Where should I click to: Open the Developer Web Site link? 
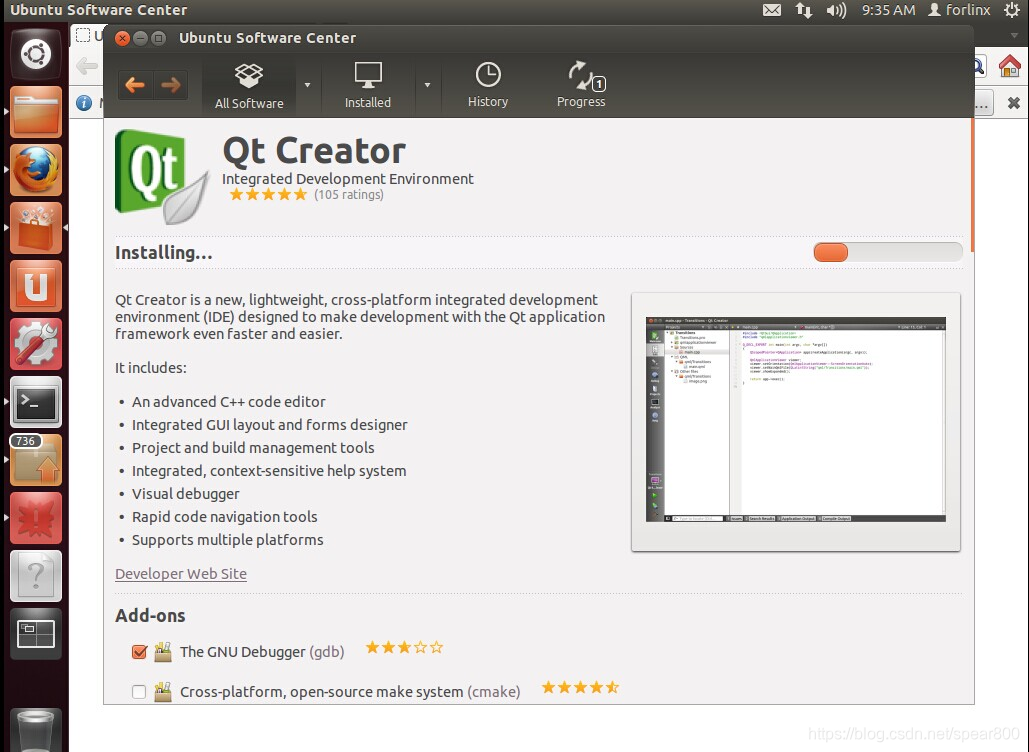[x=181, y=574]
